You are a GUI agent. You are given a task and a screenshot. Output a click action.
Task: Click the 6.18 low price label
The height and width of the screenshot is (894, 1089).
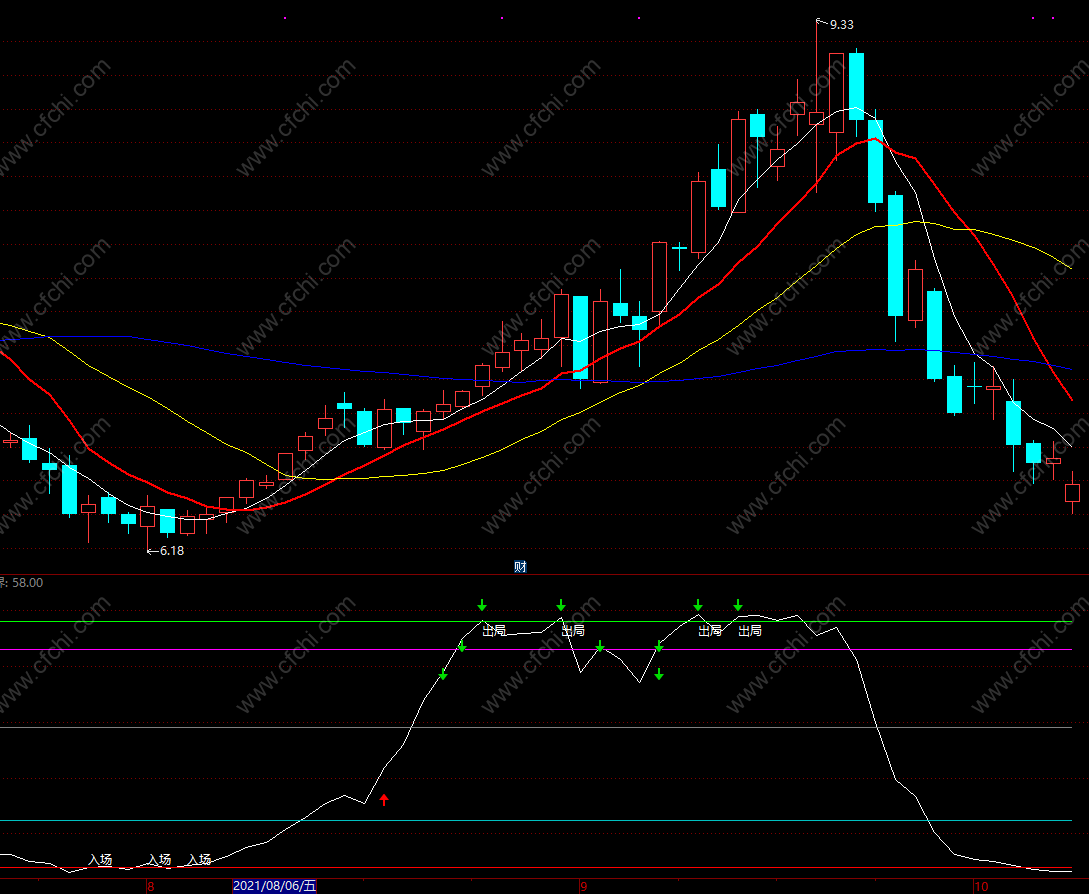(x=172, y=551)
